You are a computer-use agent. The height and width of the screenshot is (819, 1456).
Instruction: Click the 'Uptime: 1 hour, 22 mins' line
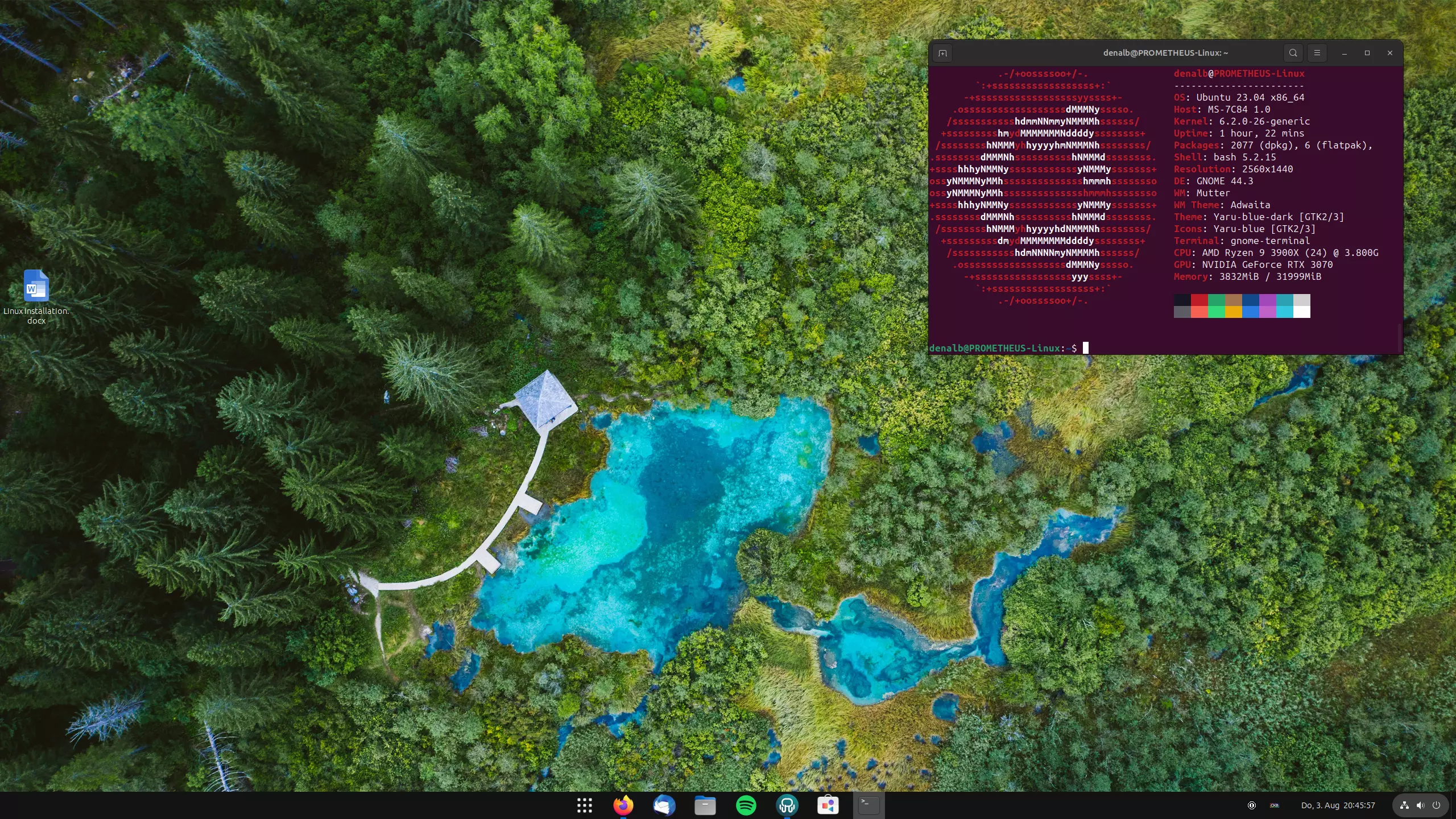[1239, 133]
